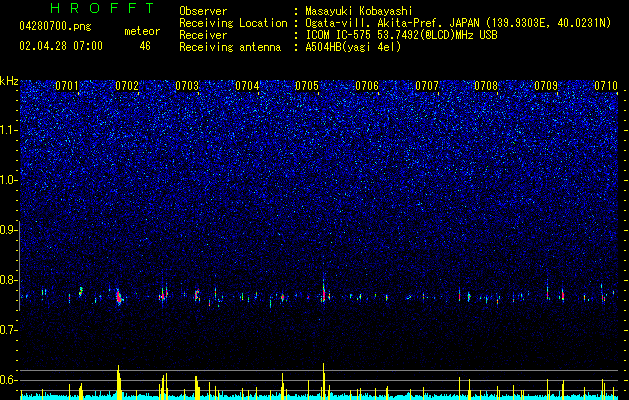Click the 0701 time marker
This screenshot has width=629, height=400.
(67, 86)
